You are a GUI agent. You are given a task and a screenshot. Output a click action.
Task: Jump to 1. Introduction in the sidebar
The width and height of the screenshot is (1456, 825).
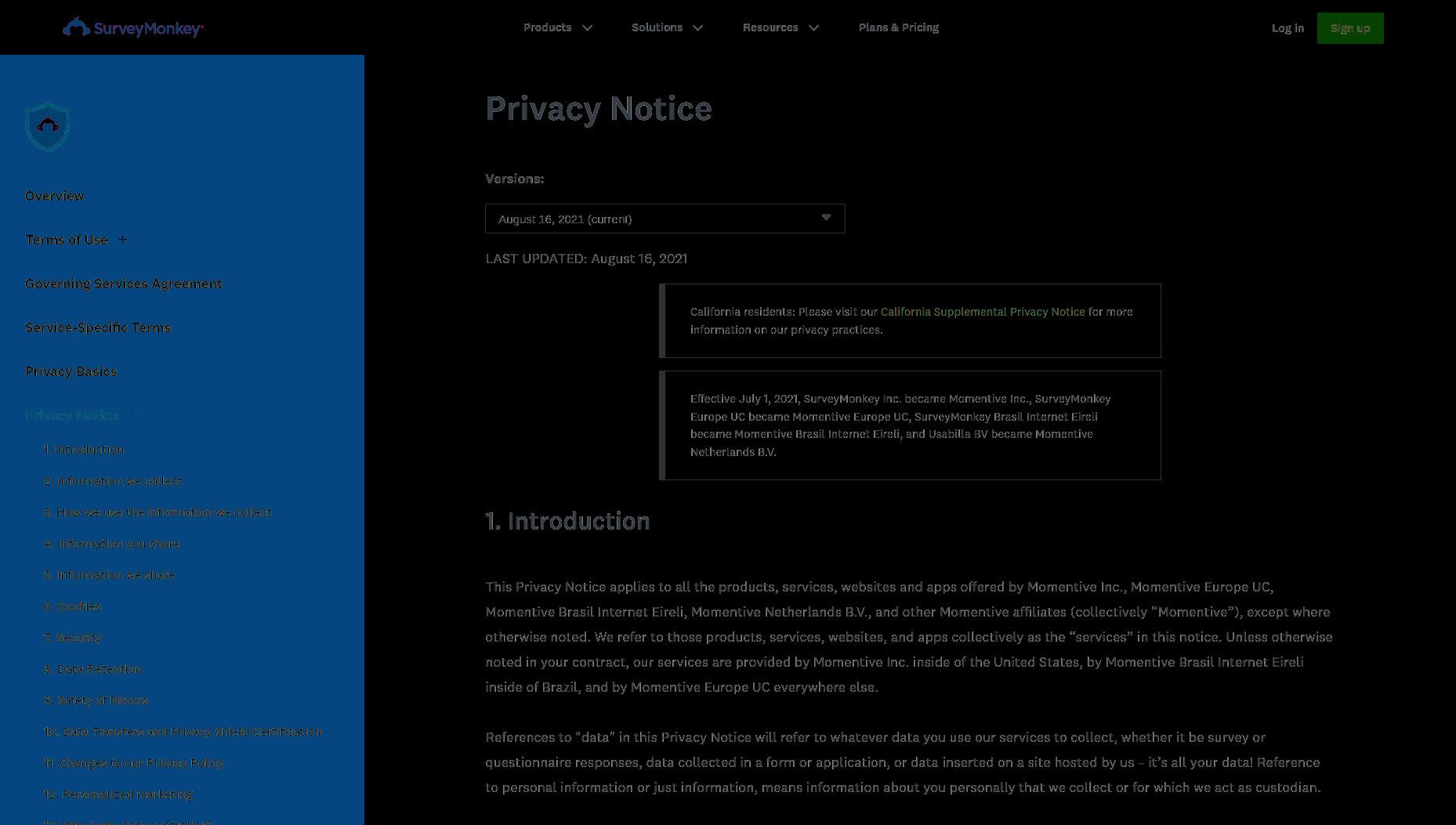84,450
